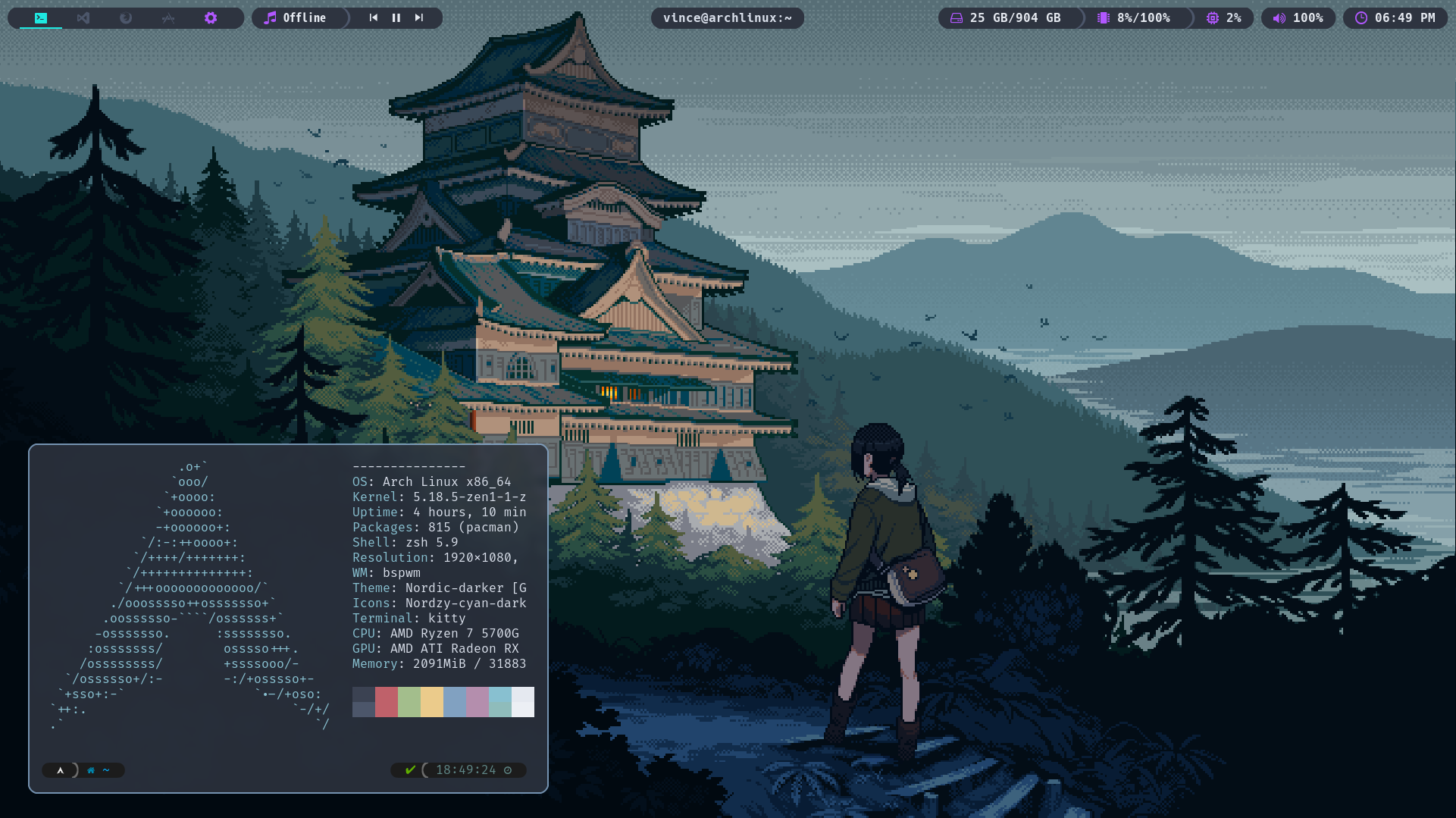Click the Offline music status label

click(x=305, y=17)
